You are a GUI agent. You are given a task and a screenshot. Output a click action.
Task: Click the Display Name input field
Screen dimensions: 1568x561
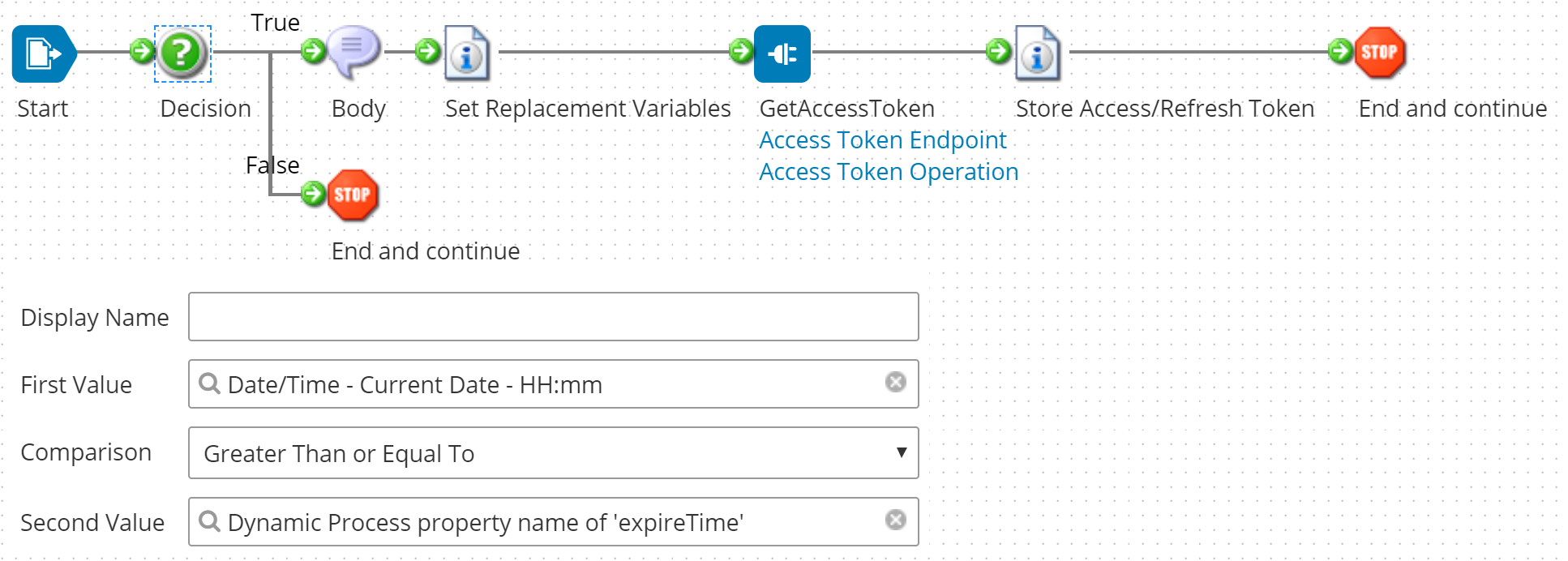553,317
